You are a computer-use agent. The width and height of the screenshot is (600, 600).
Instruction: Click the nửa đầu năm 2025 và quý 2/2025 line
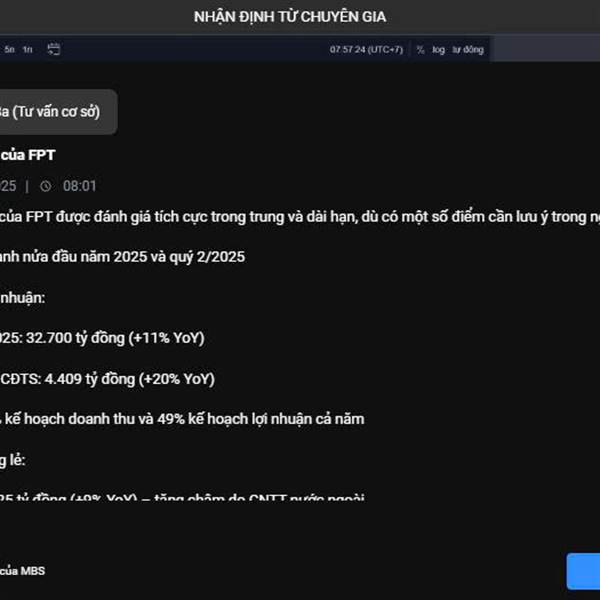[x=122, y=257]
